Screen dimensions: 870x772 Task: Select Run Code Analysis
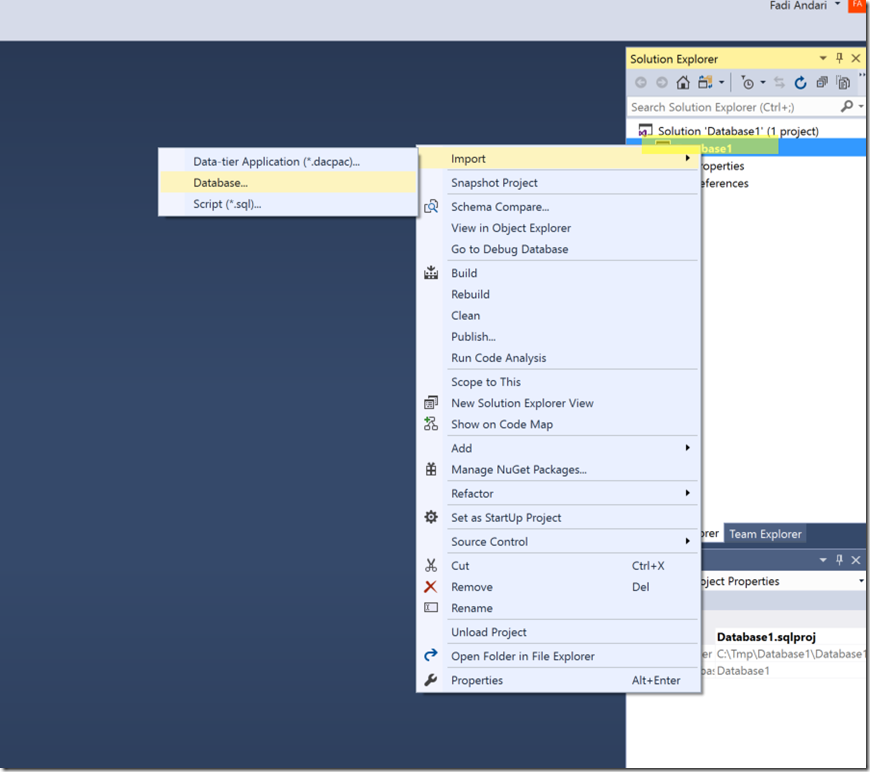click(x=559, y=358)
